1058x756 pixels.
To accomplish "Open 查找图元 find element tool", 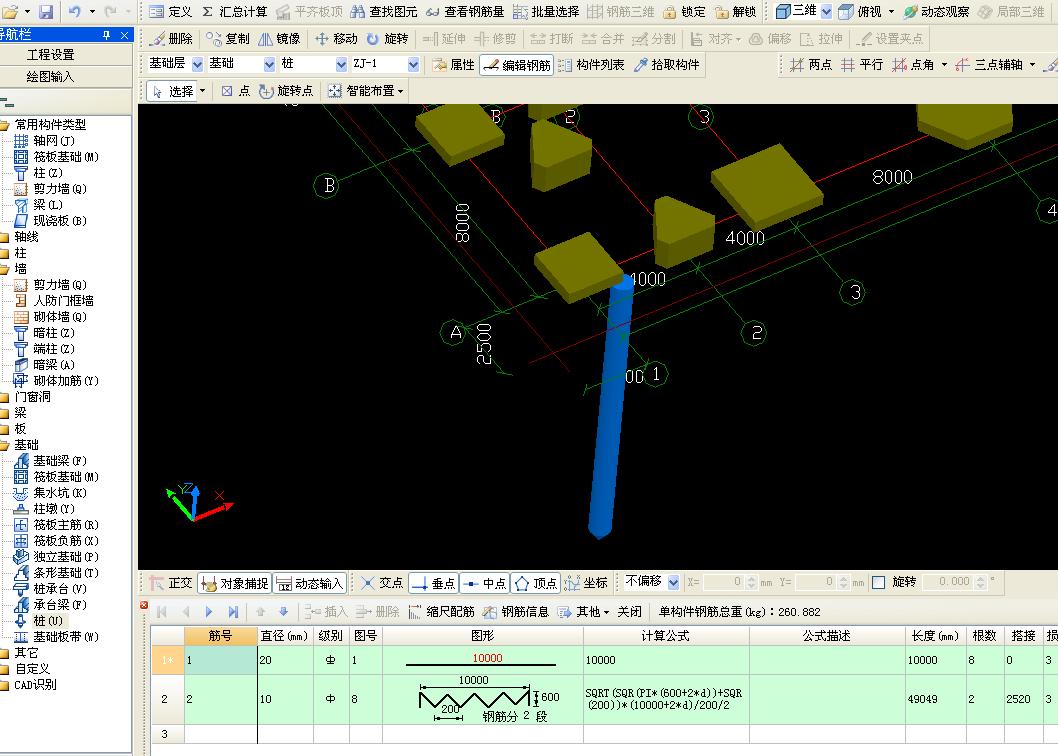I will [382, 12].
